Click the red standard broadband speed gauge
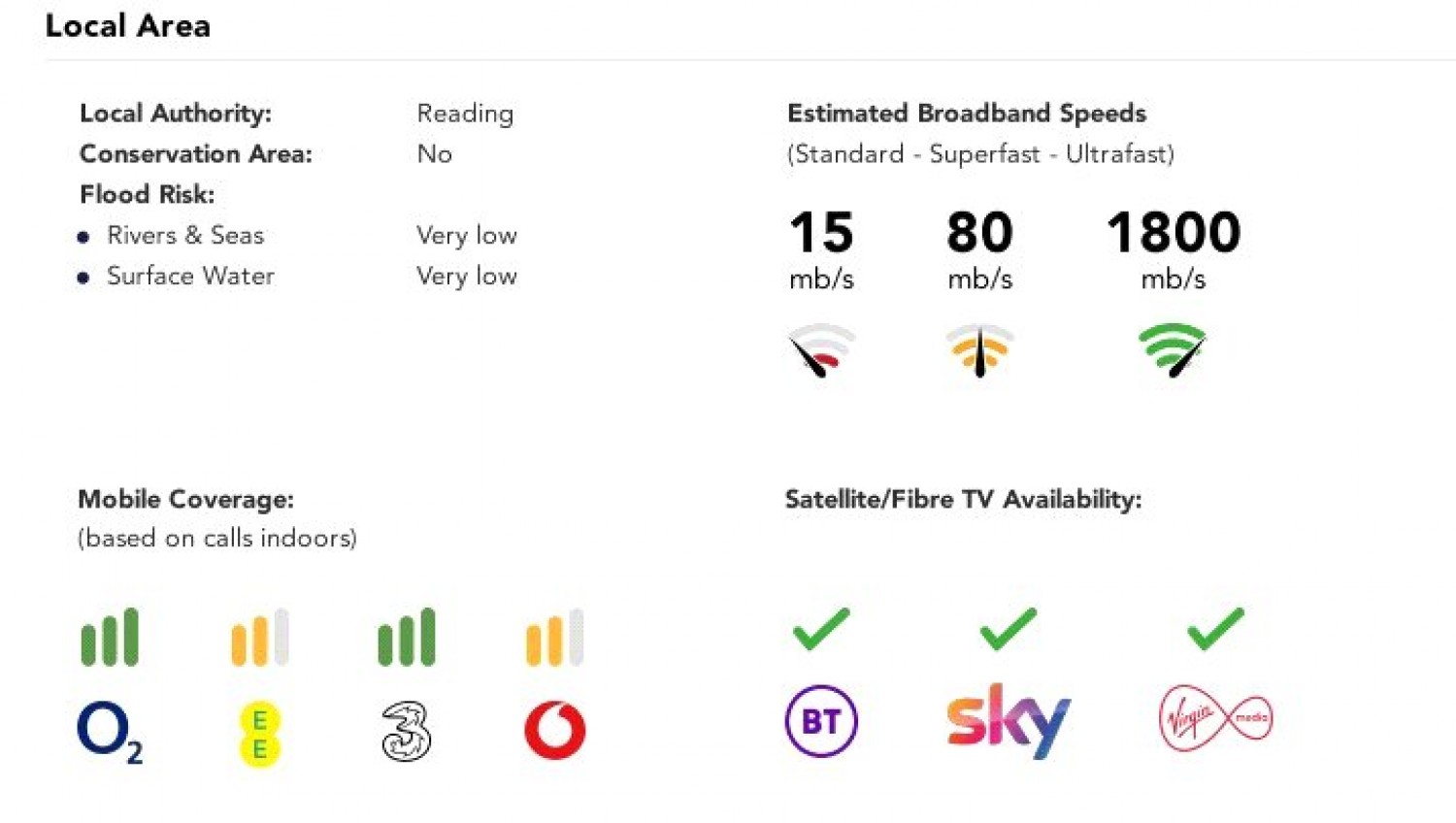The height and width of the screenshot is (823, 1456). point(821,349)
